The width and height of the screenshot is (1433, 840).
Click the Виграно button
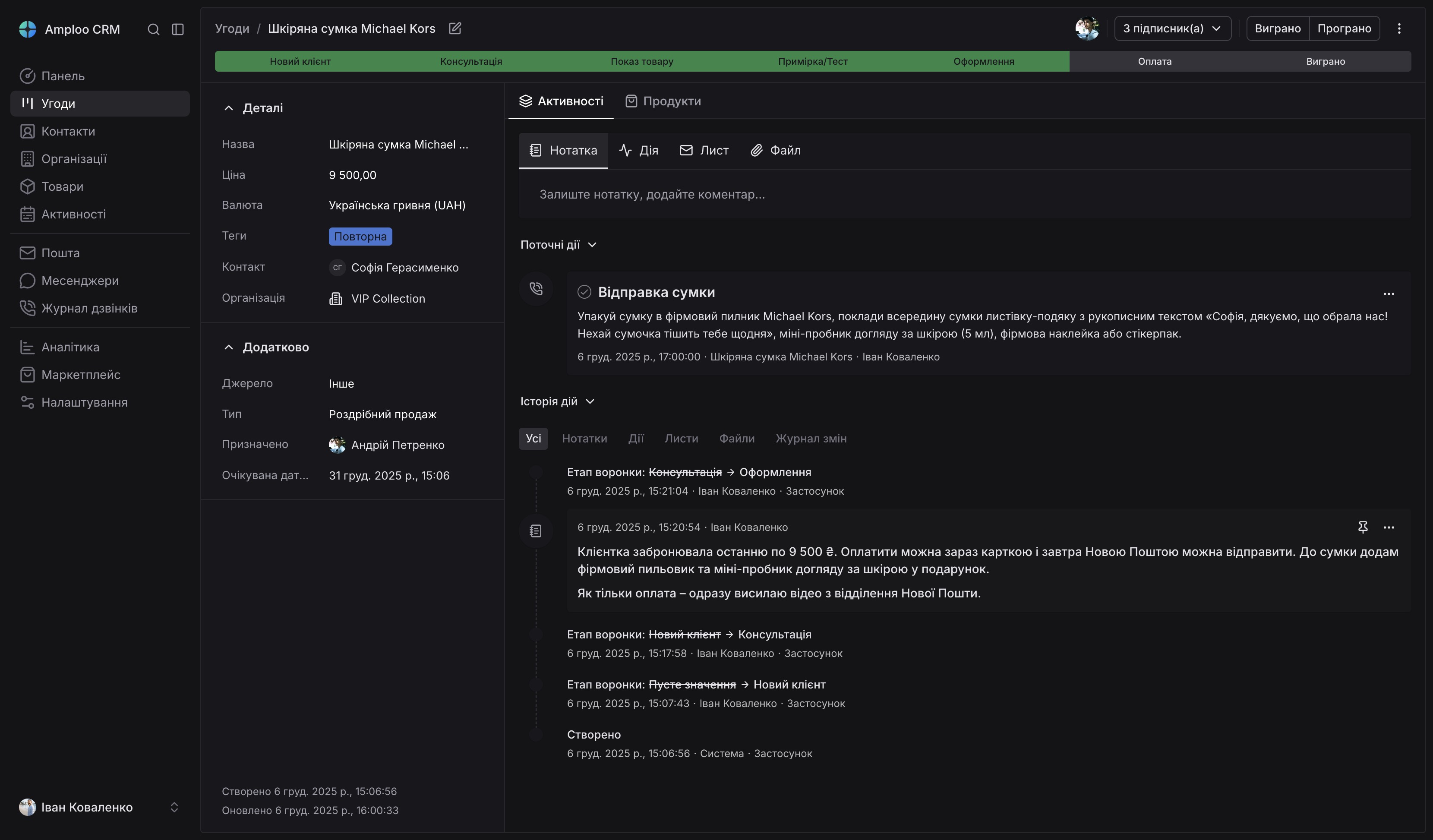(1277, 28)
